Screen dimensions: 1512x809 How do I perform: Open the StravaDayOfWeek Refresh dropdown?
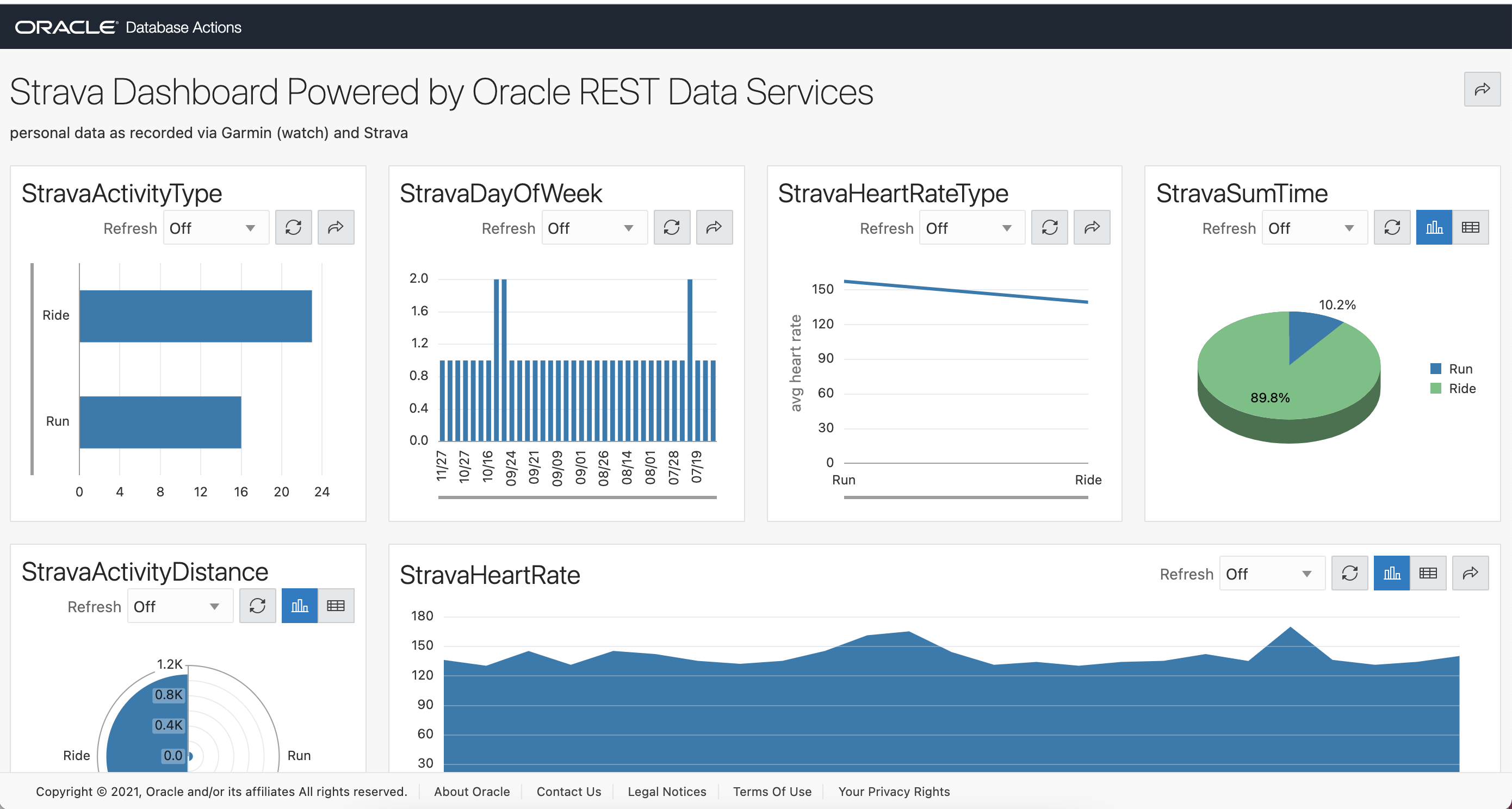point(594,228)
